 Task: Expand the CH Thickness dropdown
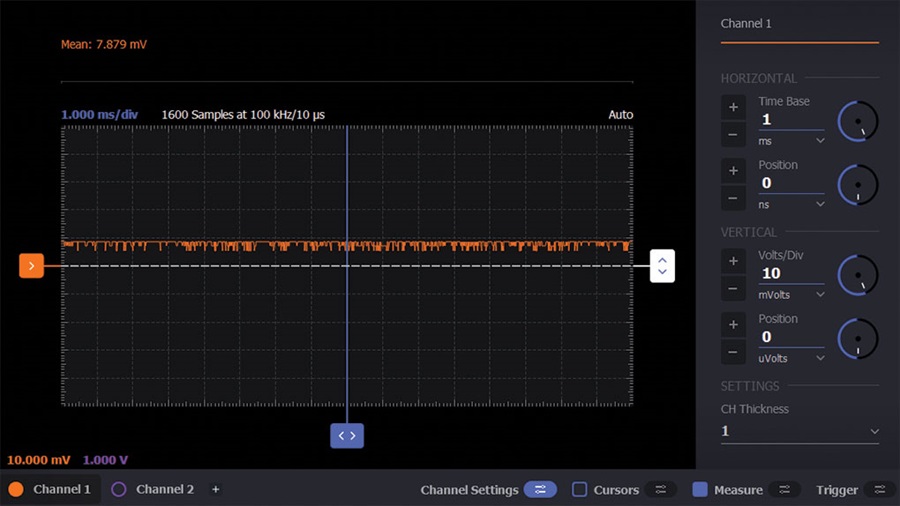coord(800,431)
